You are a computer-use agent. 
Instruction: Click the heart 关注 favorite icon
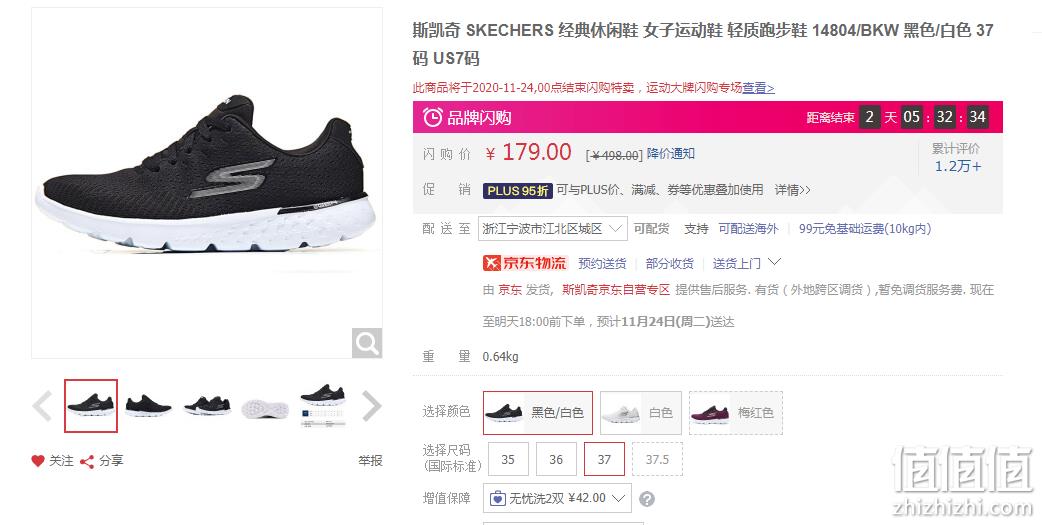(x=38, y=461)
